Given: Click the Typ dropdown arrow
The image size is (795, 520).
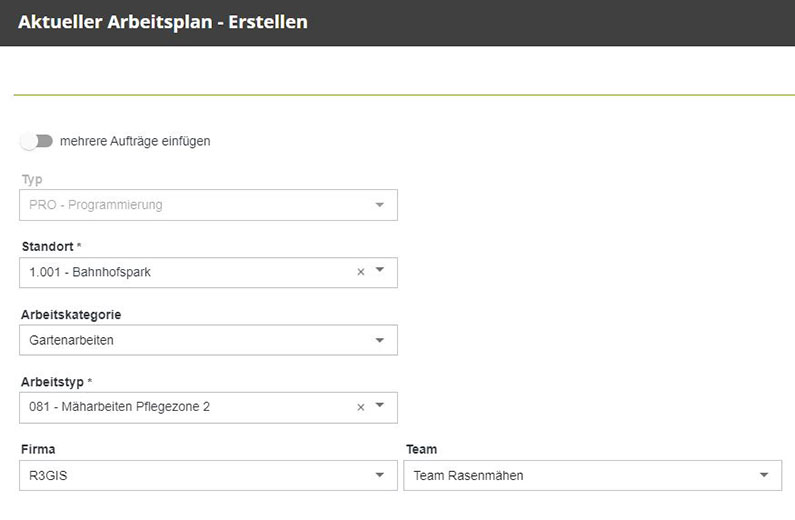Looking at the screenshot, I should tap(380, 205).
